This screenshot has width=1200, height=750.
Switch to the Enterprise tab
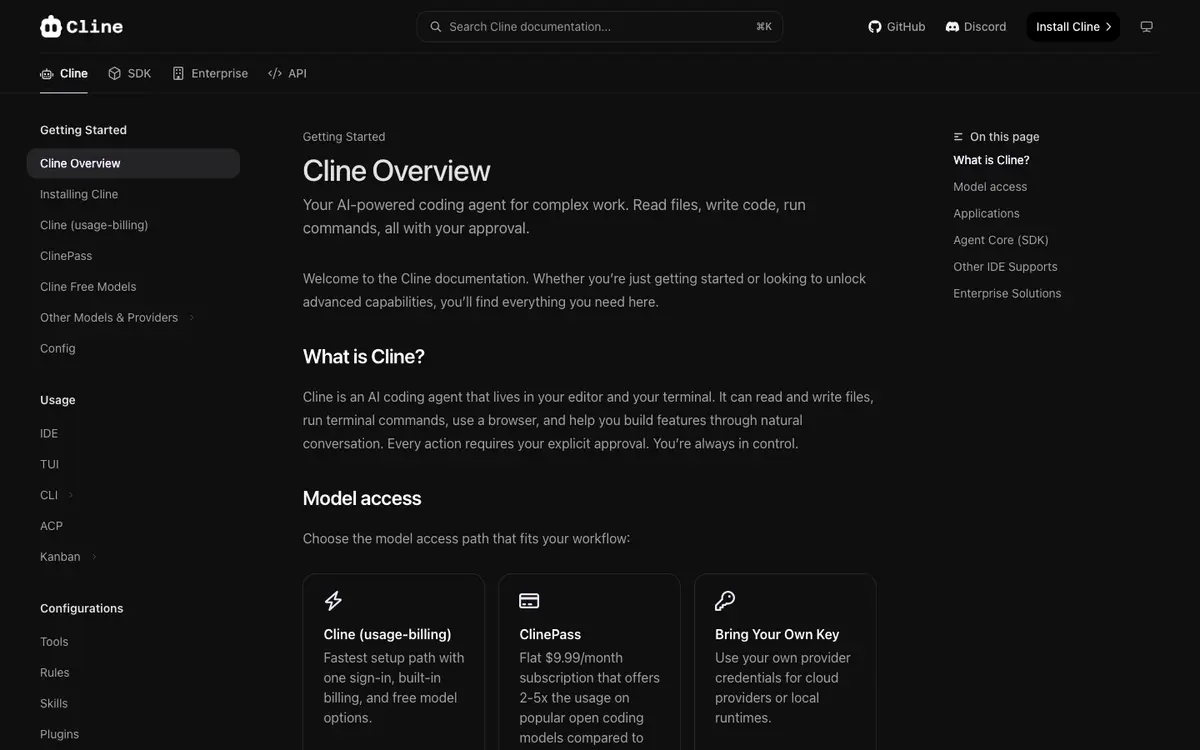210,74
